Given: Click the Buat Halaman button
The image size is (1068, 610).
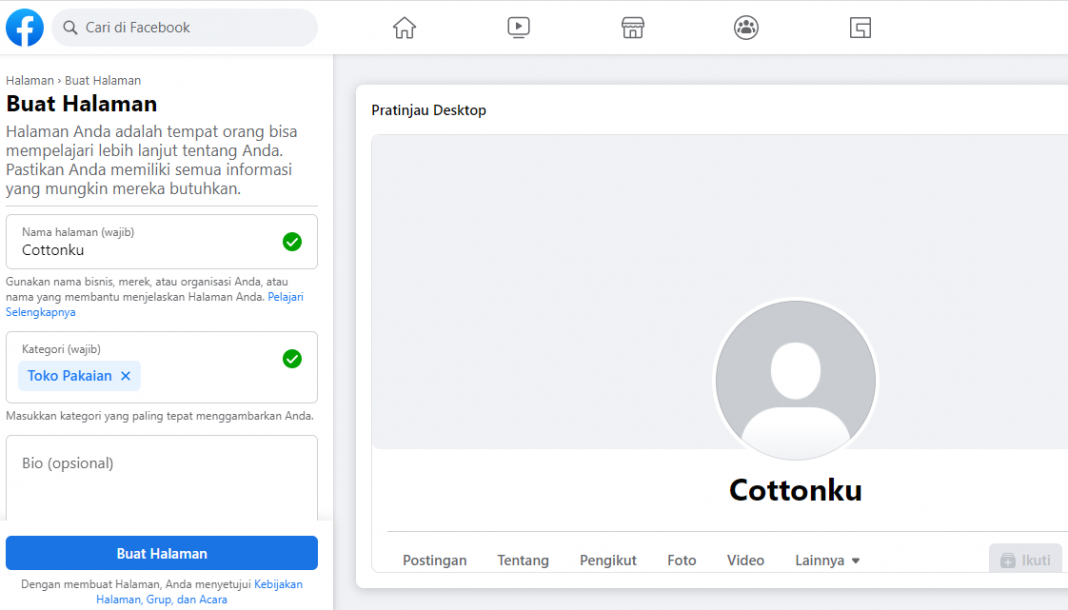Looking at the screenshot, I should pyautogui.click(x=161, y=553).
